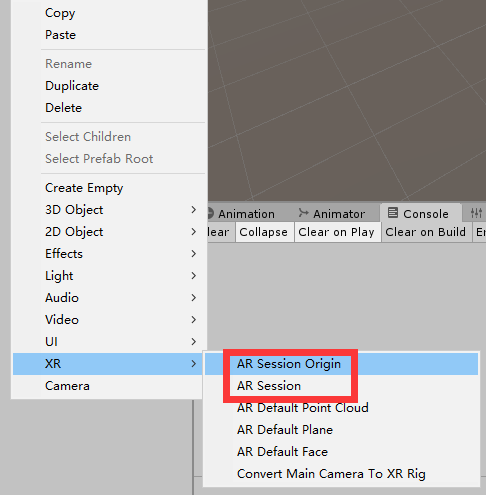Switch to the Animation tab
The width and height of the screenshot is (486, 495).
coord(246,214)
